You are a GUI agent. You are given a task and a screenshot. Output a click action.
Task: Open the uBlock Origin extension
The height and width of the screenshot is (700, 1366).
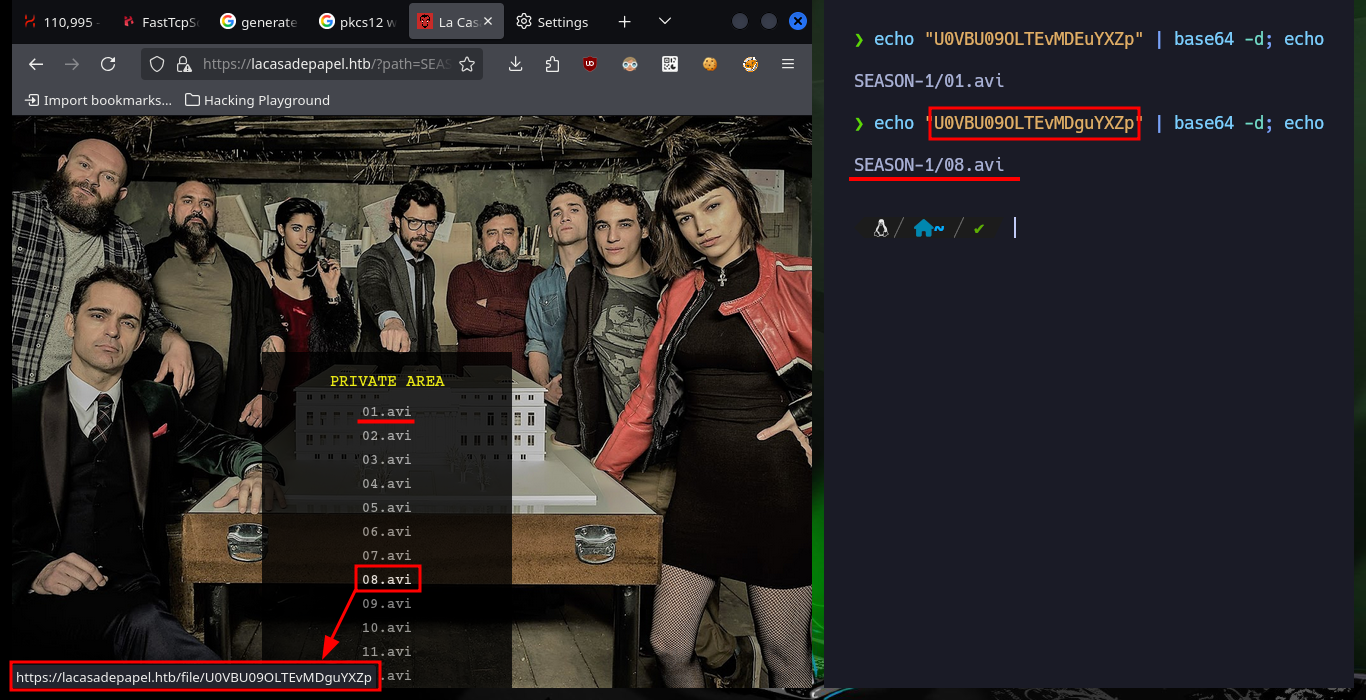590,64
